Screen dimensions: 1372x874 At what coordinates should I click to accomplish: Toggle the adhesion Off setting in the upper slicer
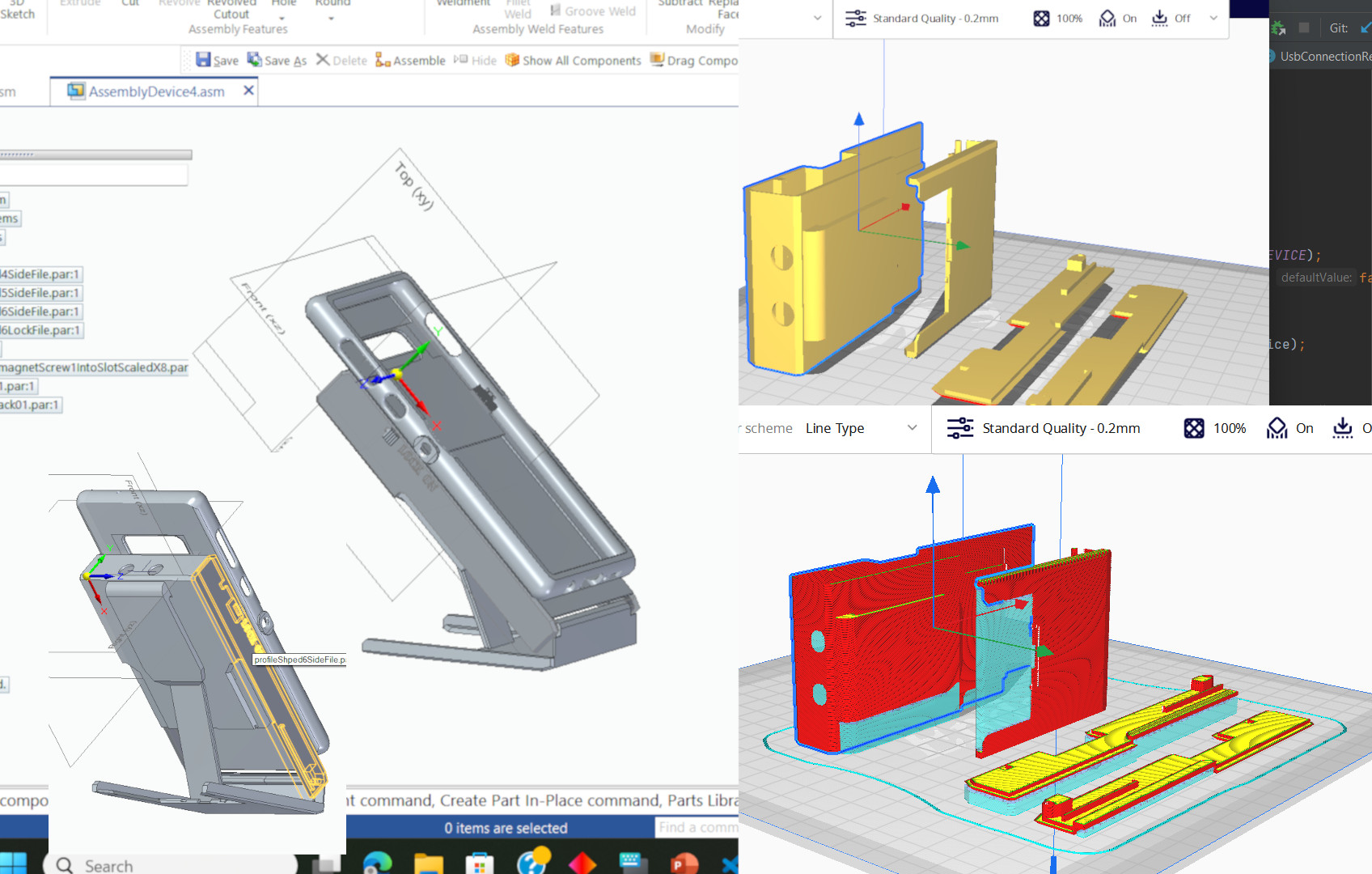coord(1171,19)
